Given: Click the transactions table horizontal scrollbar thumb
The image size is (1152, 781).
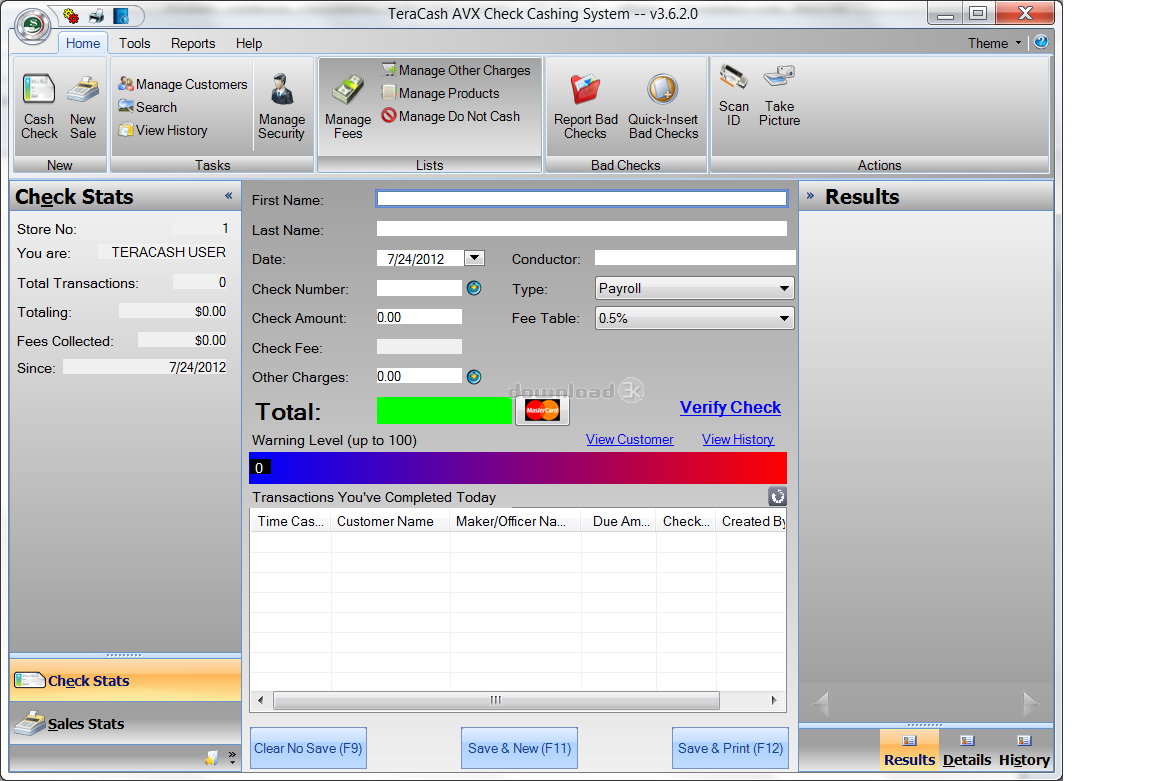Looking at the screenshot, I should click(x=496, y=700).
